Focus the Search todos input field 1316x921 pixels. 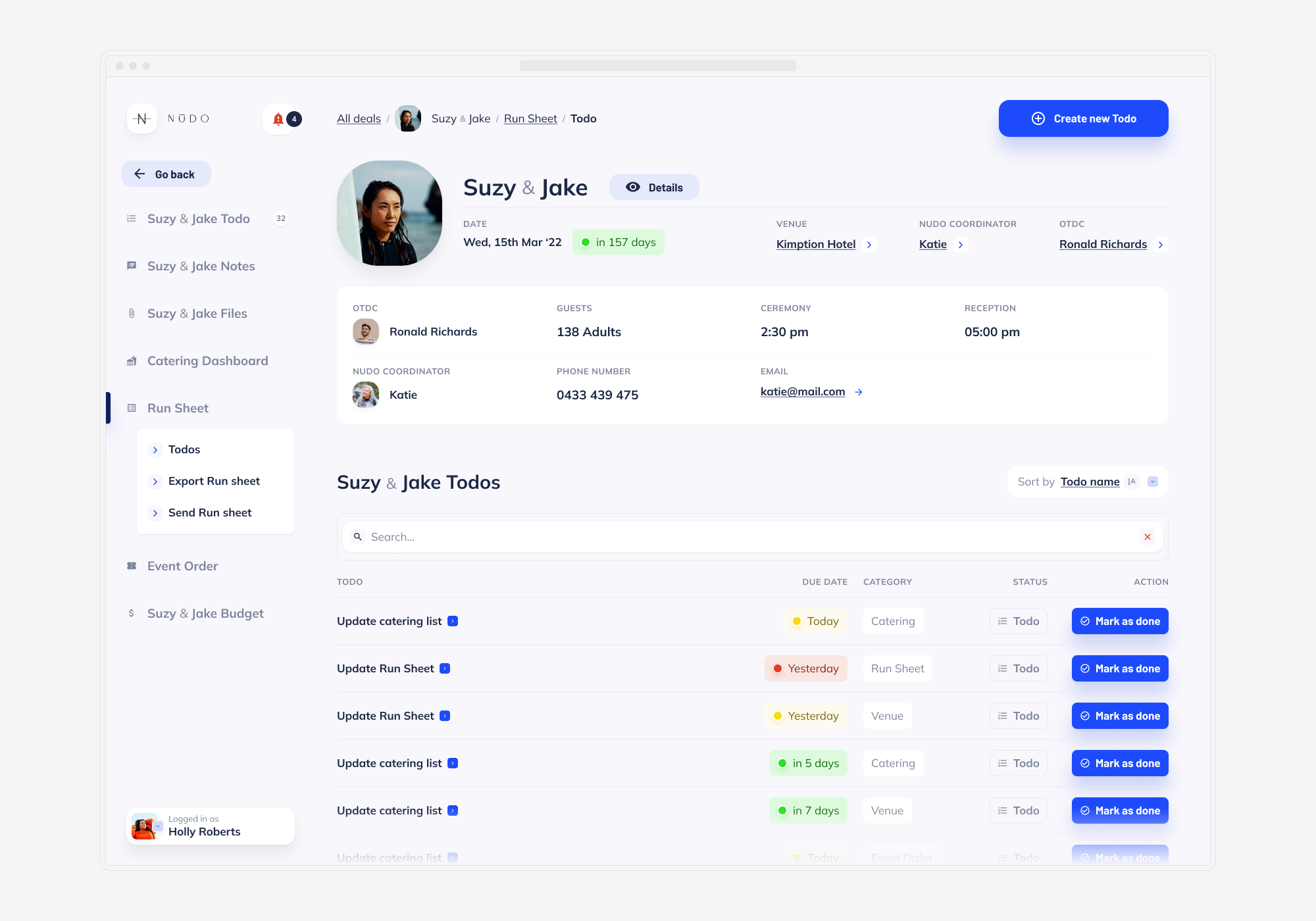(x=753, y=537)
